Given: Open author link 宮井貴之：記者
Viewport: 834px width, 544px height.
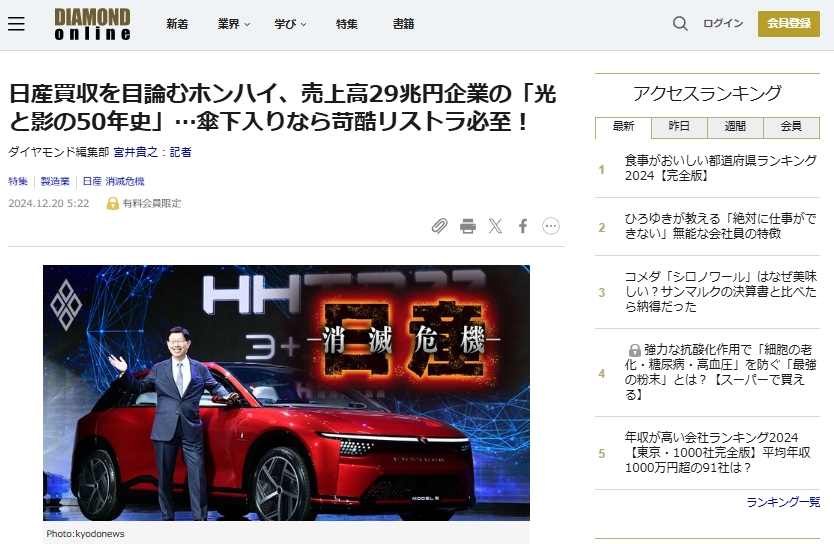Looking at the screenshot, I should [153, 152].
